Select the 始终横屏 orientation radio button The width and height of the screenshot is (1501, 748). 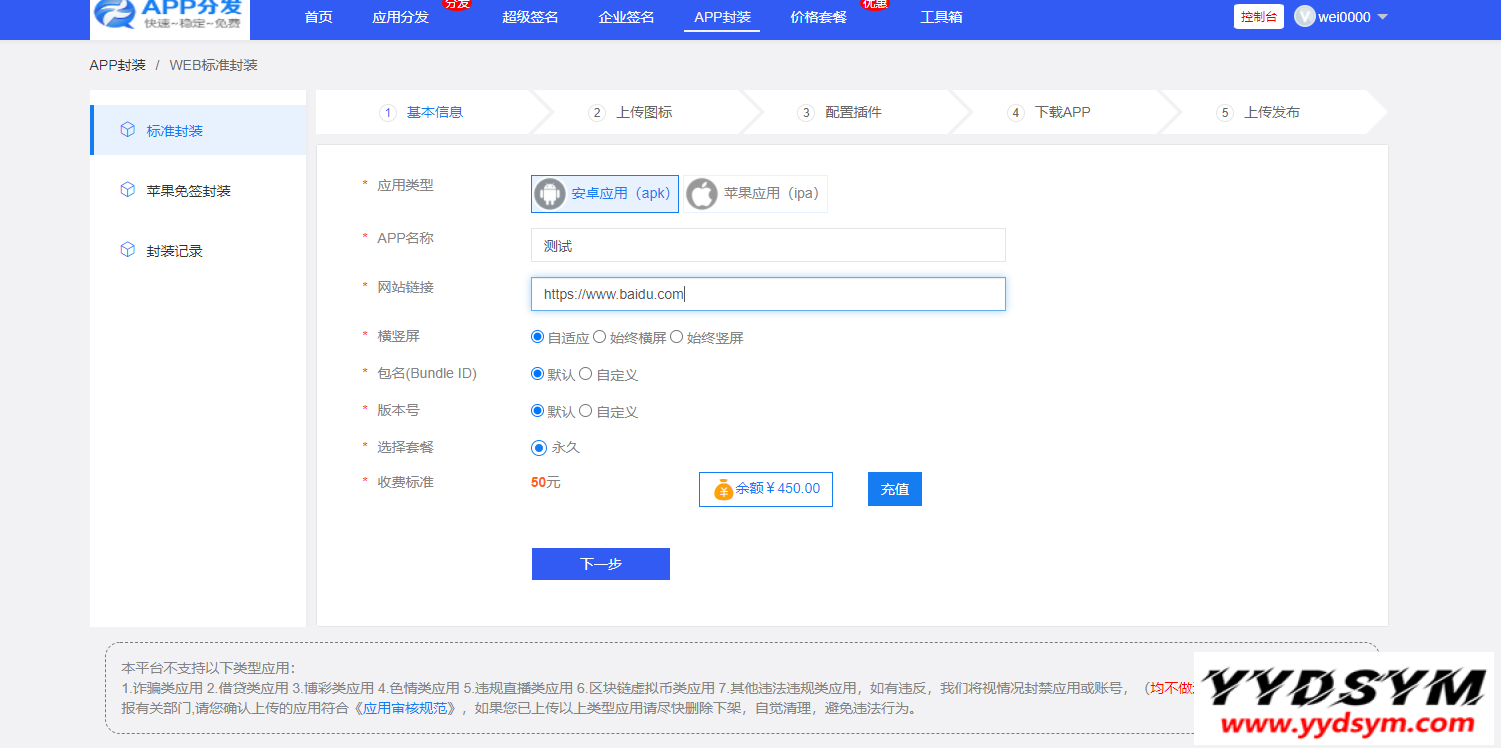point(600,337)
